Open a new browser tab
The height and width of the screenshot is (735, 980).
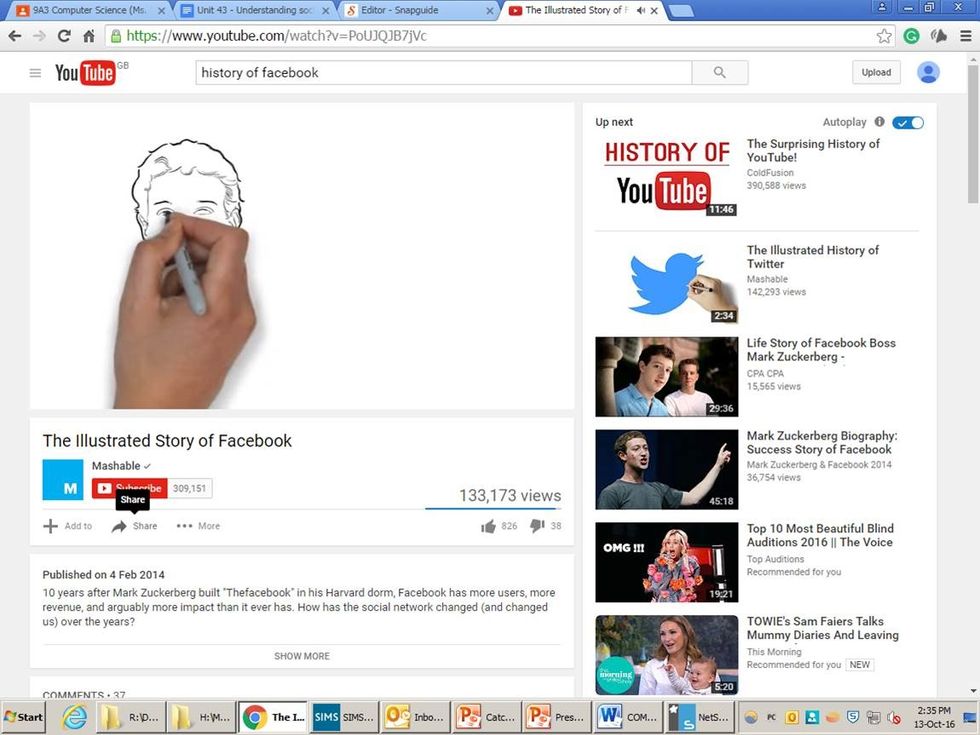coord(681,11)
